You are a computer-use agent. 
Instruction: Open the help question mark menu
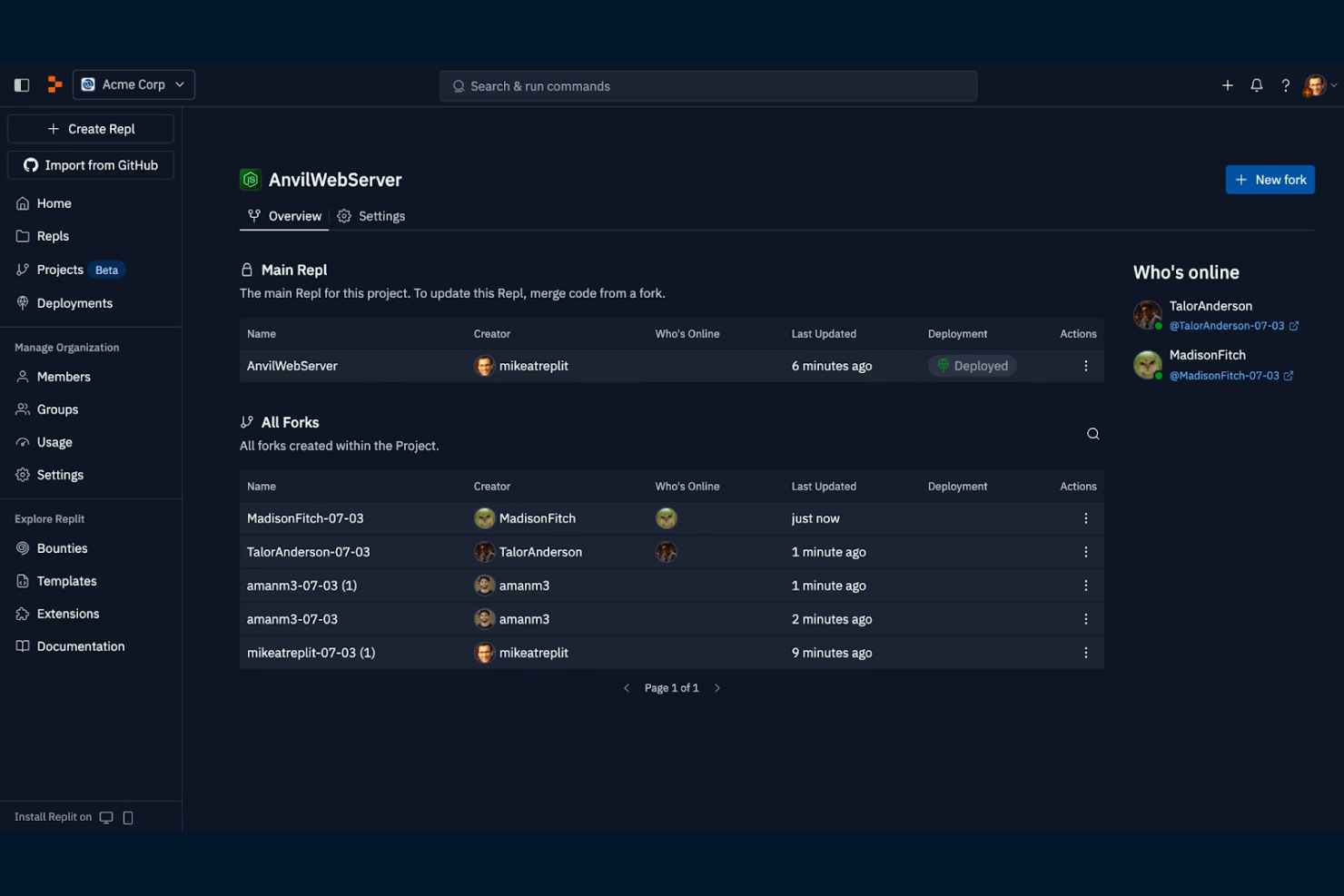coord(1285,84)
